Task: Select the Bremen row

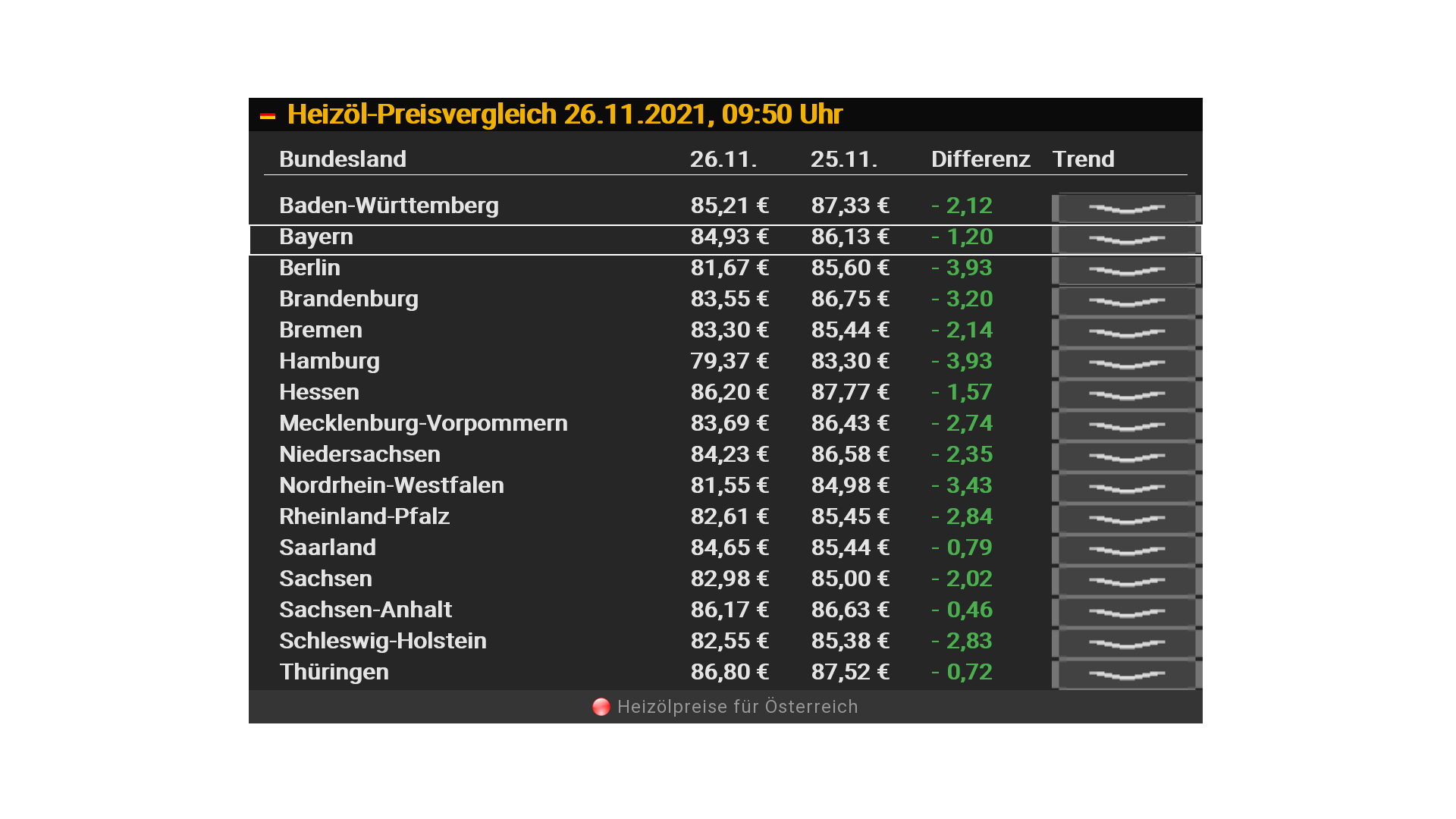Action: [320, 330]
